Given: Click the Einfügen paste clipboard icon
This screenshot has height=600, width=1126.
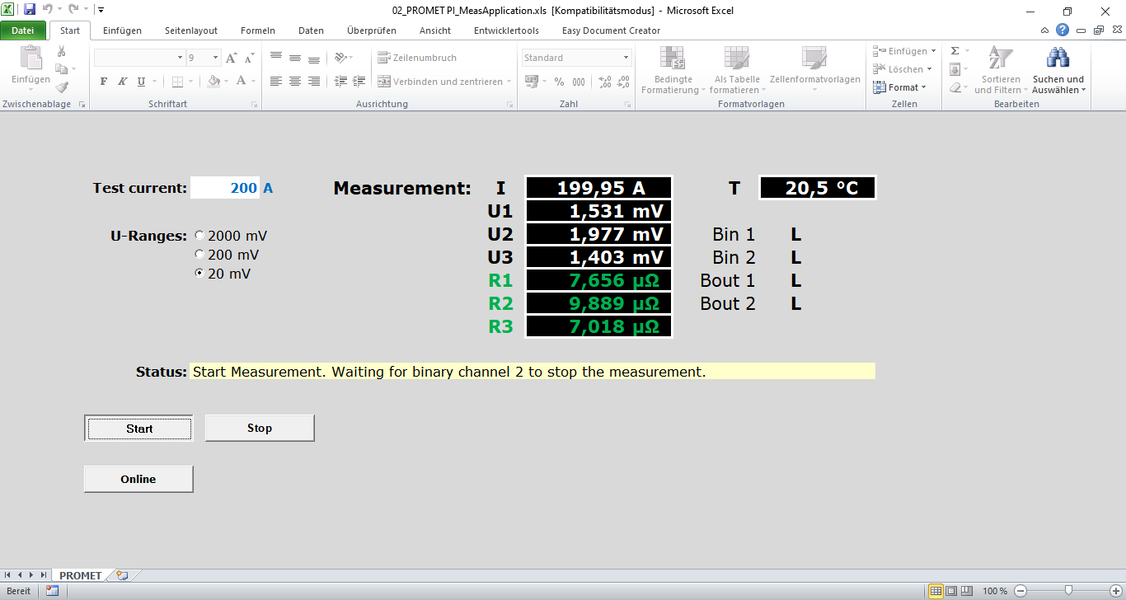Looking at the screenshot, I should [31, 58].
